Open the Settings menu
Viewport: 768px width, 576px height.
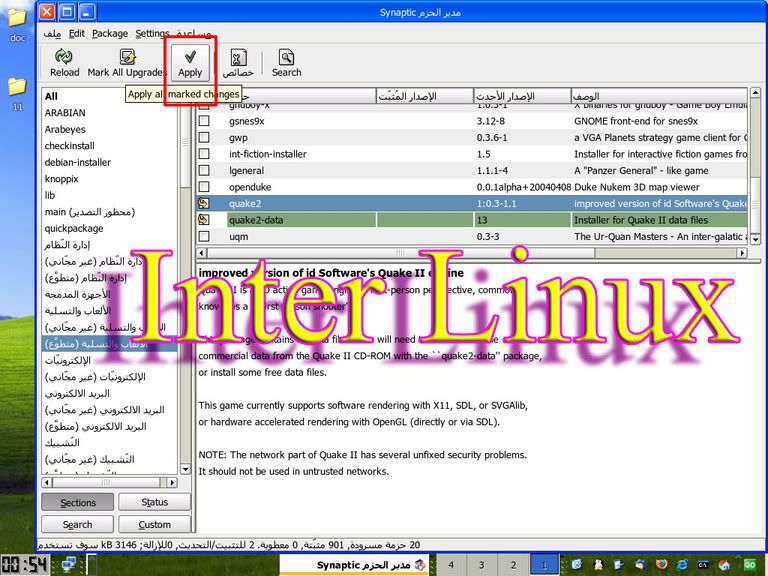(152, 33)
